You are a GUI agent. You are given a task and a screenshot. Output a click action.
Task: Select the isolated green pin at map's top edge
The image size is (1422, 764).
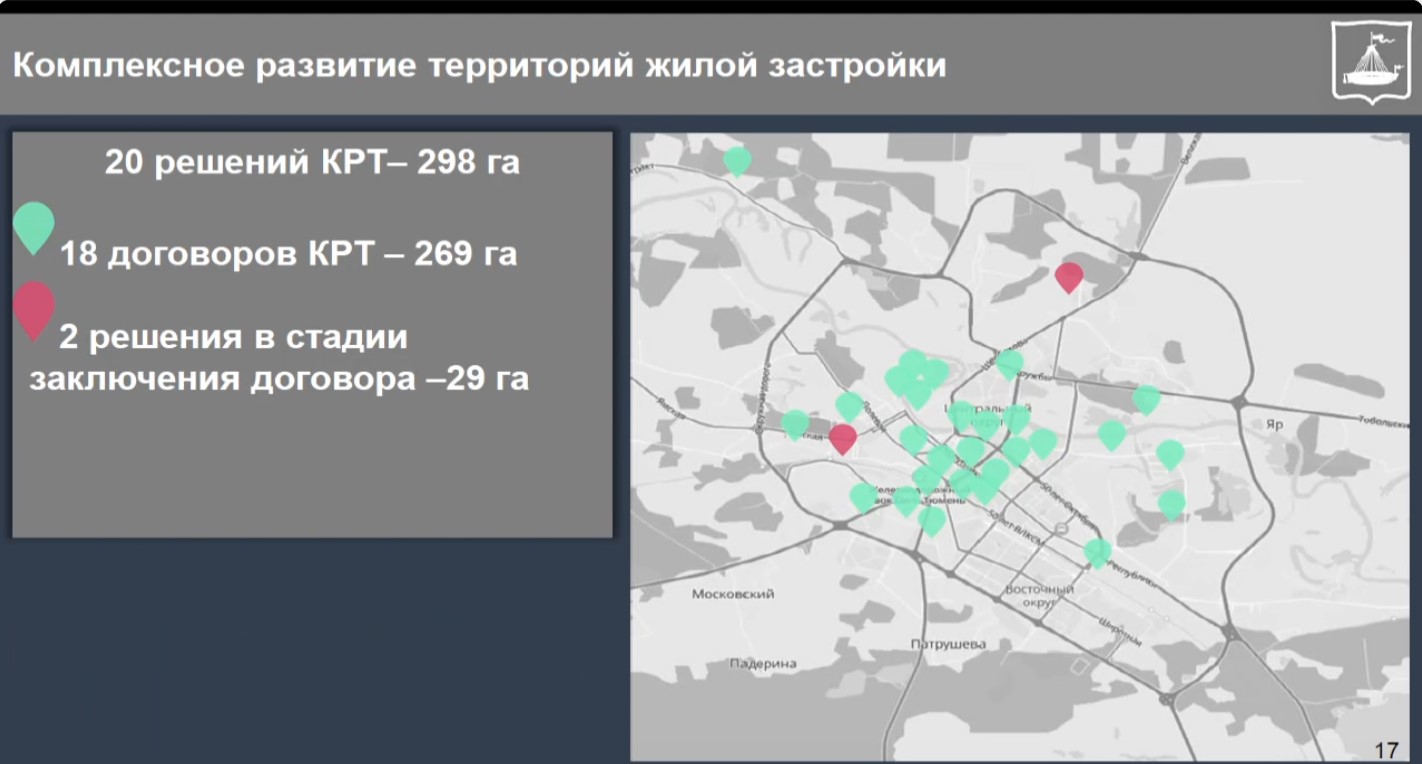(x=737, y=160)
